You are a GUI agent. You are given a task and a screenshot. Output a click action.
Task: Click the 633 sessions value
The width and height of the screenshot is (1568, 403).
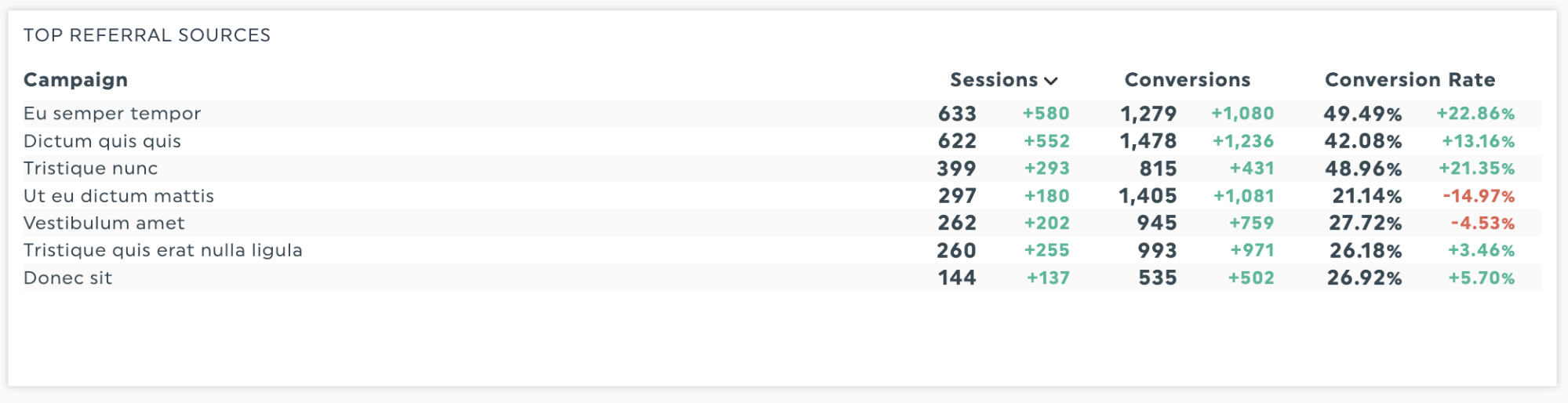[957, 114]
